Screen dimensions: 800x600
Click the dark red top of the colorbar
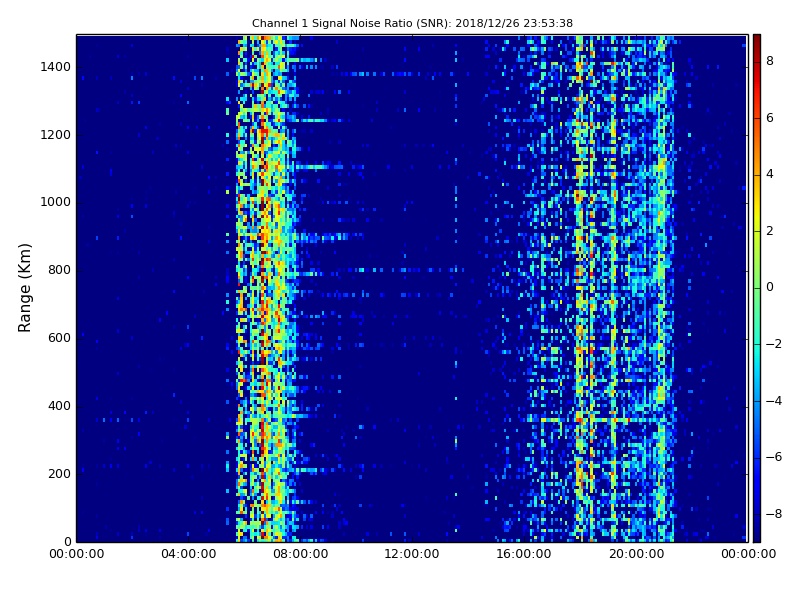757,40
